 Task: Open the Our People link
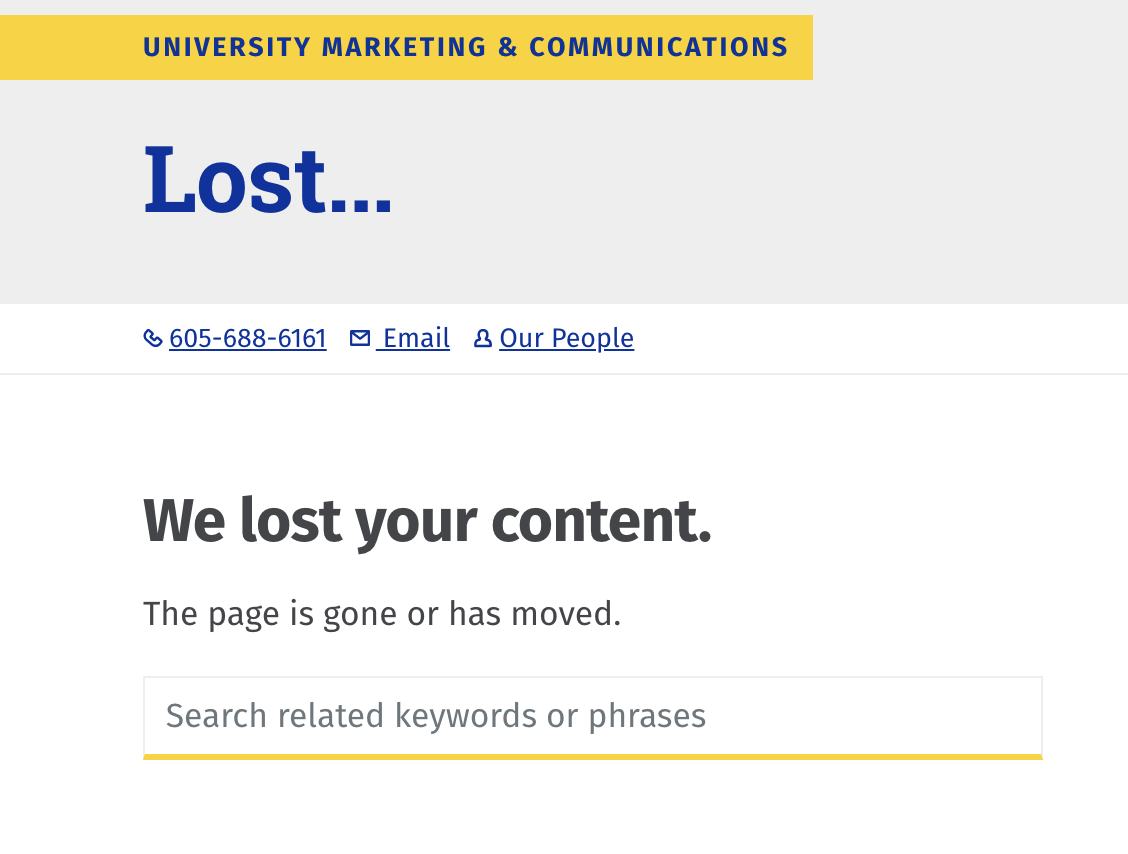(x=566, y=338)
